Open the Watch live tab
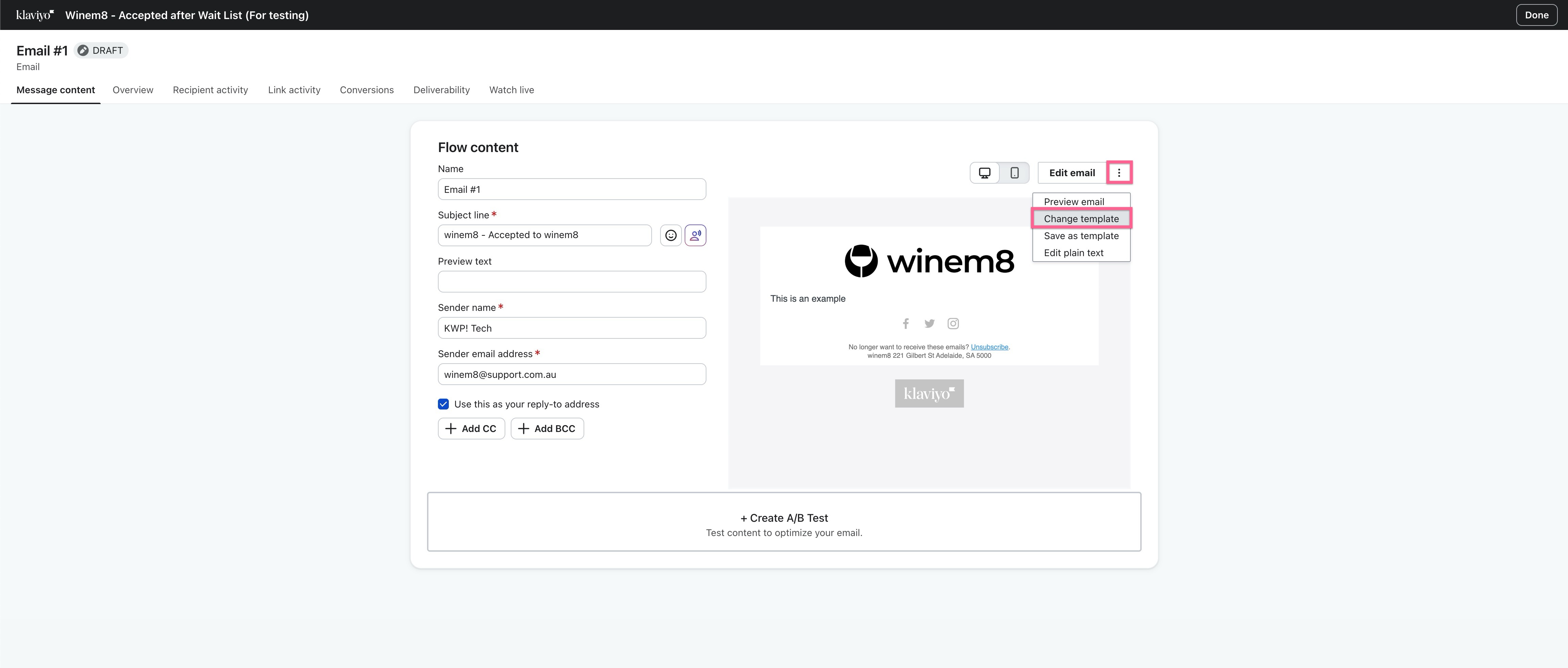This screenshot has width=1568, height=668. click(x=511, y=90)
